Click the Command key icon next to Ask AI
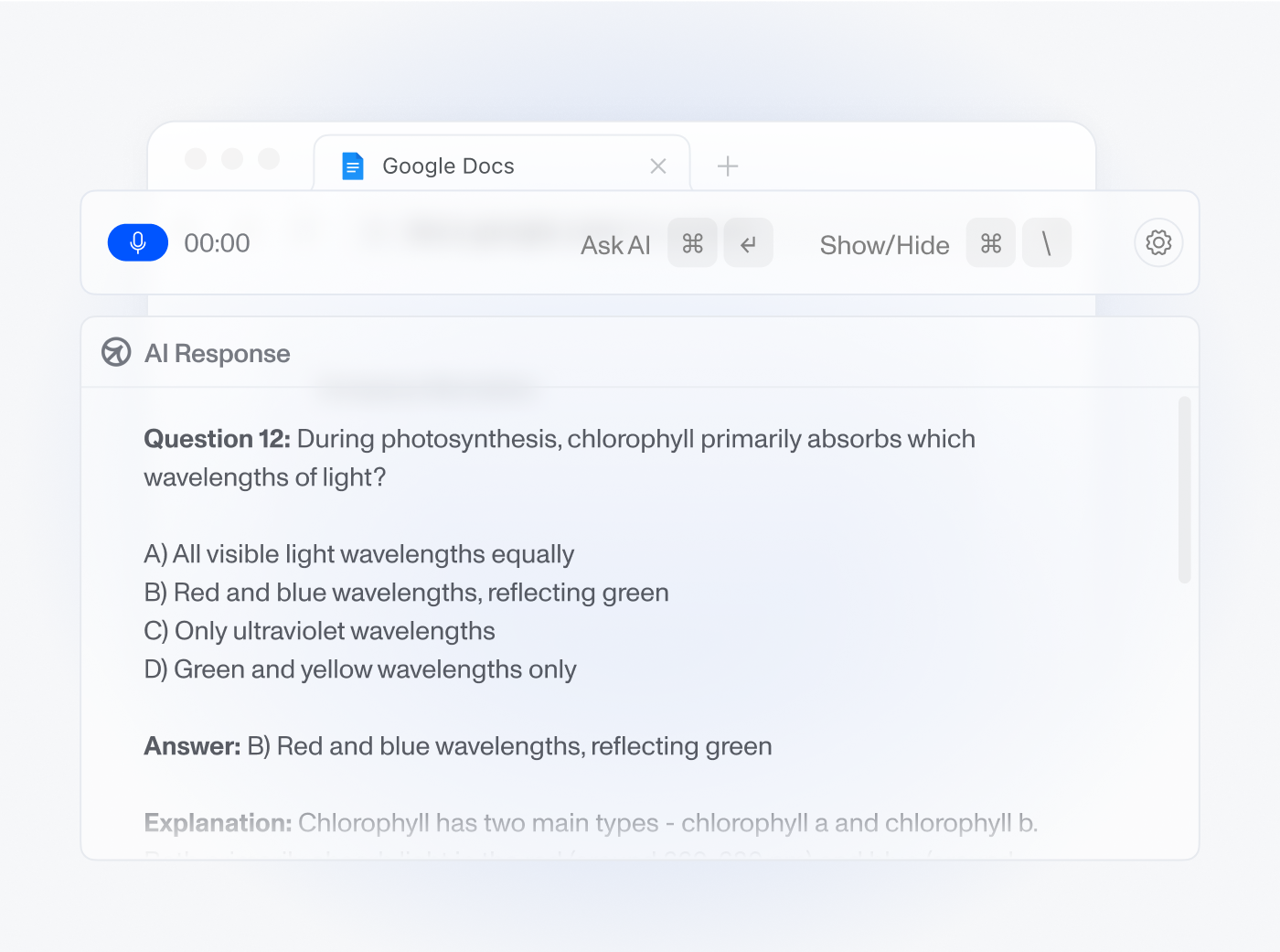The width and height of the screenshot is (1280, 952). [x=692, y=242]
